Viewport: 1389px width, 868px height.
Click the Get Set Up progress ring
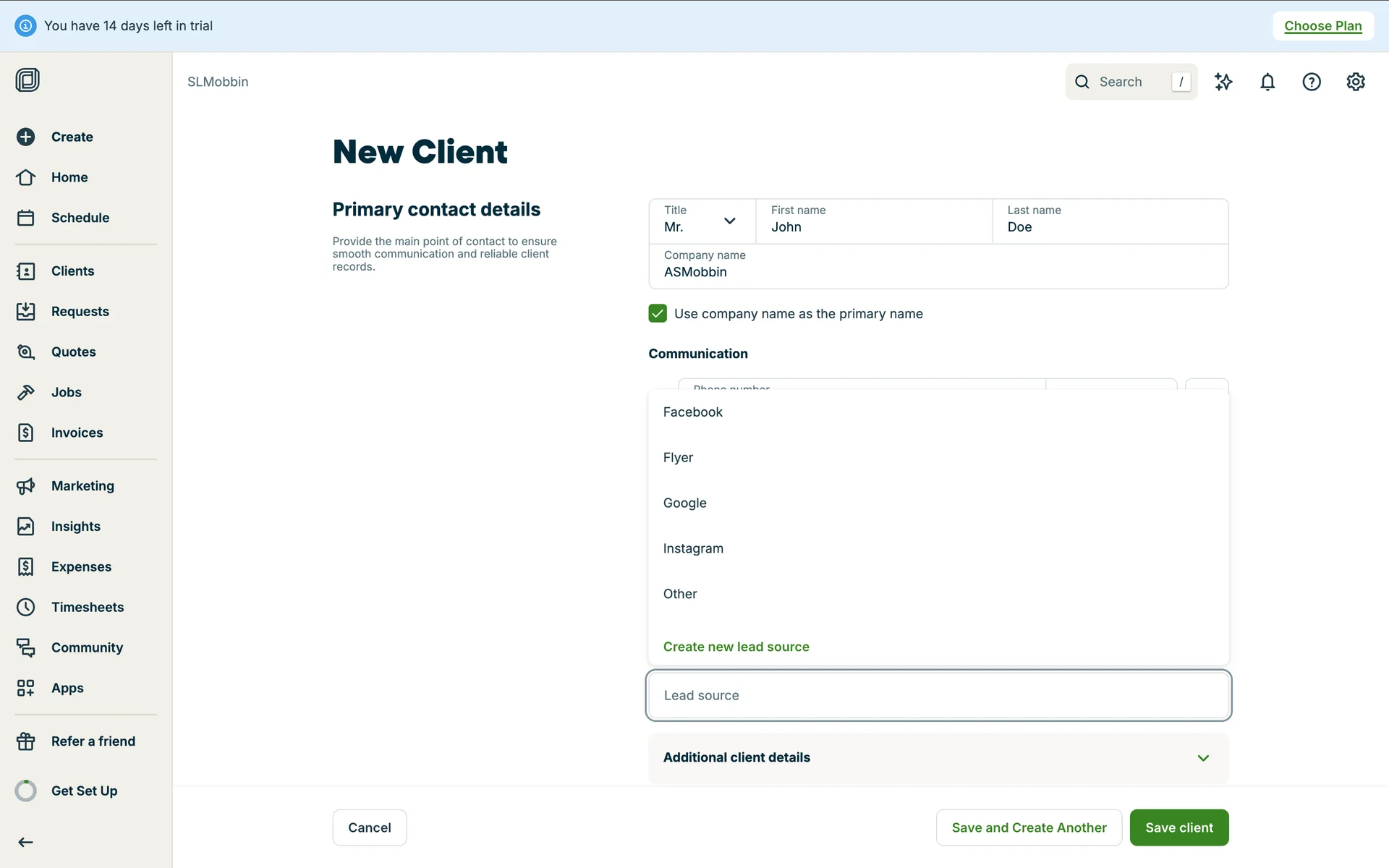[26, 791]
